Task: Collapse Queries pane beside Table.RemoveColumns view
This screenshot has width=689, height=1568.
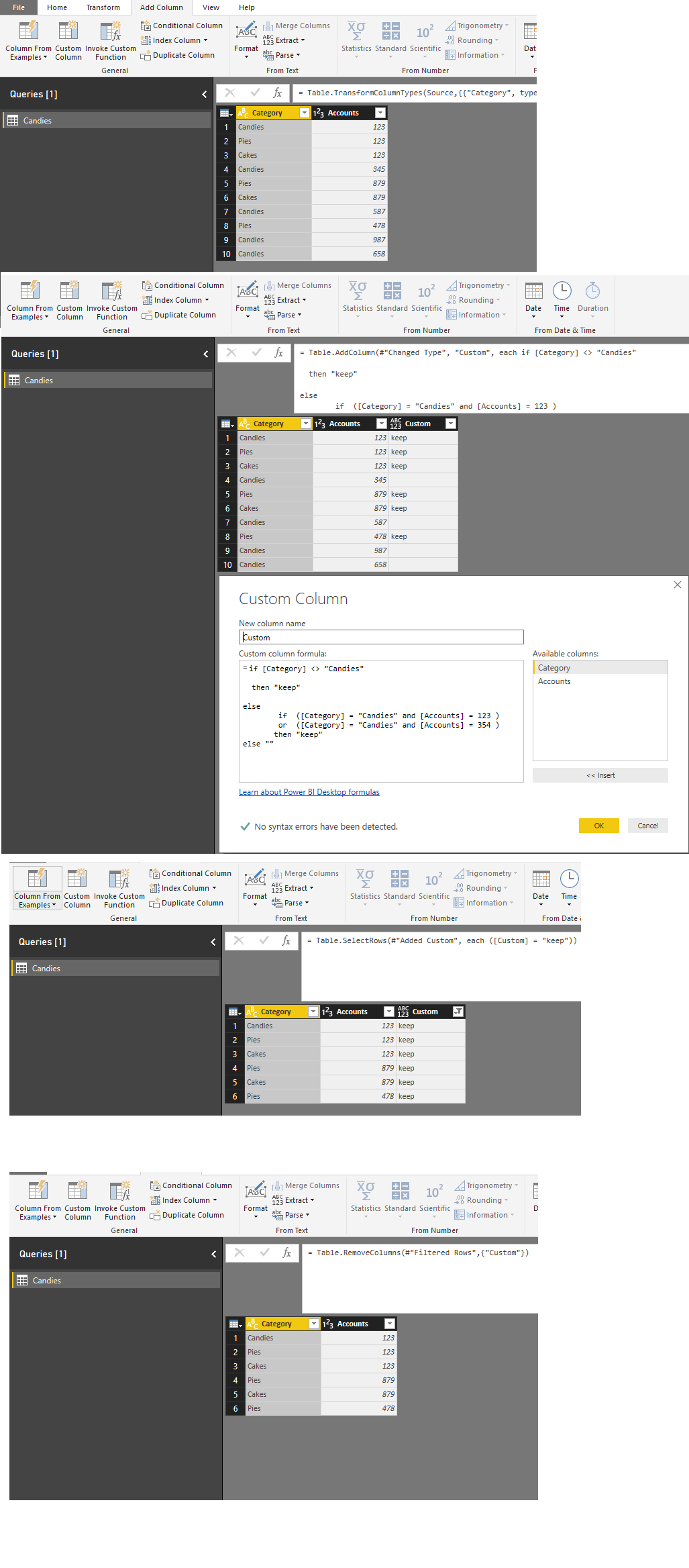Action: [x=214, y=1254]
